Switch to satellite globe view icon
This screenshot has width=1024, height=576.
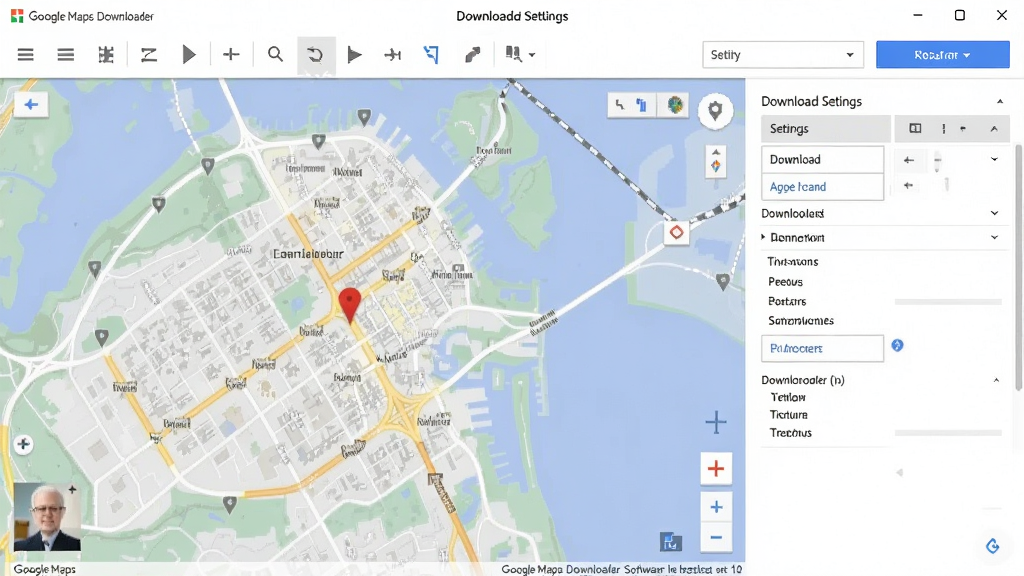pyautogui.click(x=675, y=105)
